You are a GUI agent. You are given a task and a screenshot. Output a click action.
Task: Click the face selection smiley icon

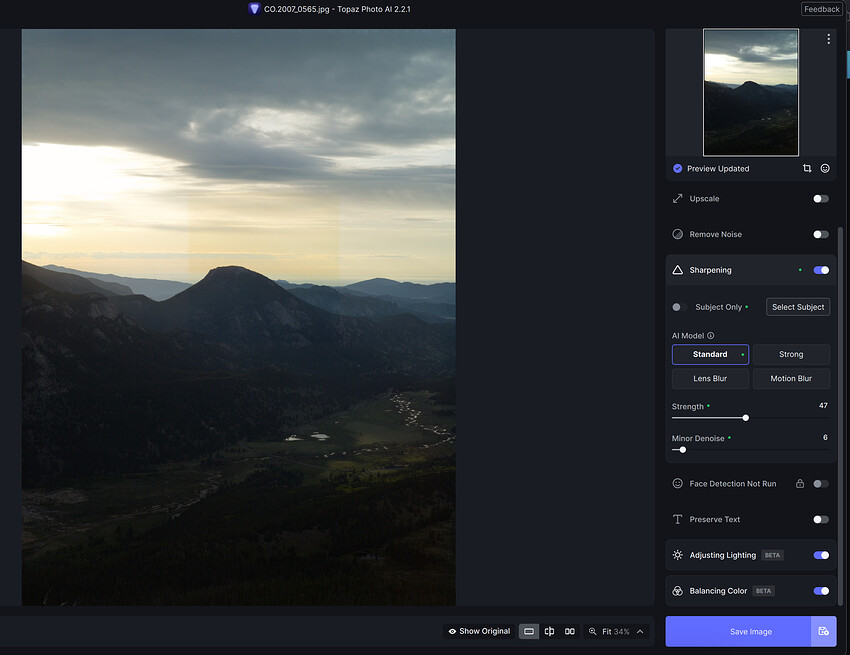click(825, 169)
